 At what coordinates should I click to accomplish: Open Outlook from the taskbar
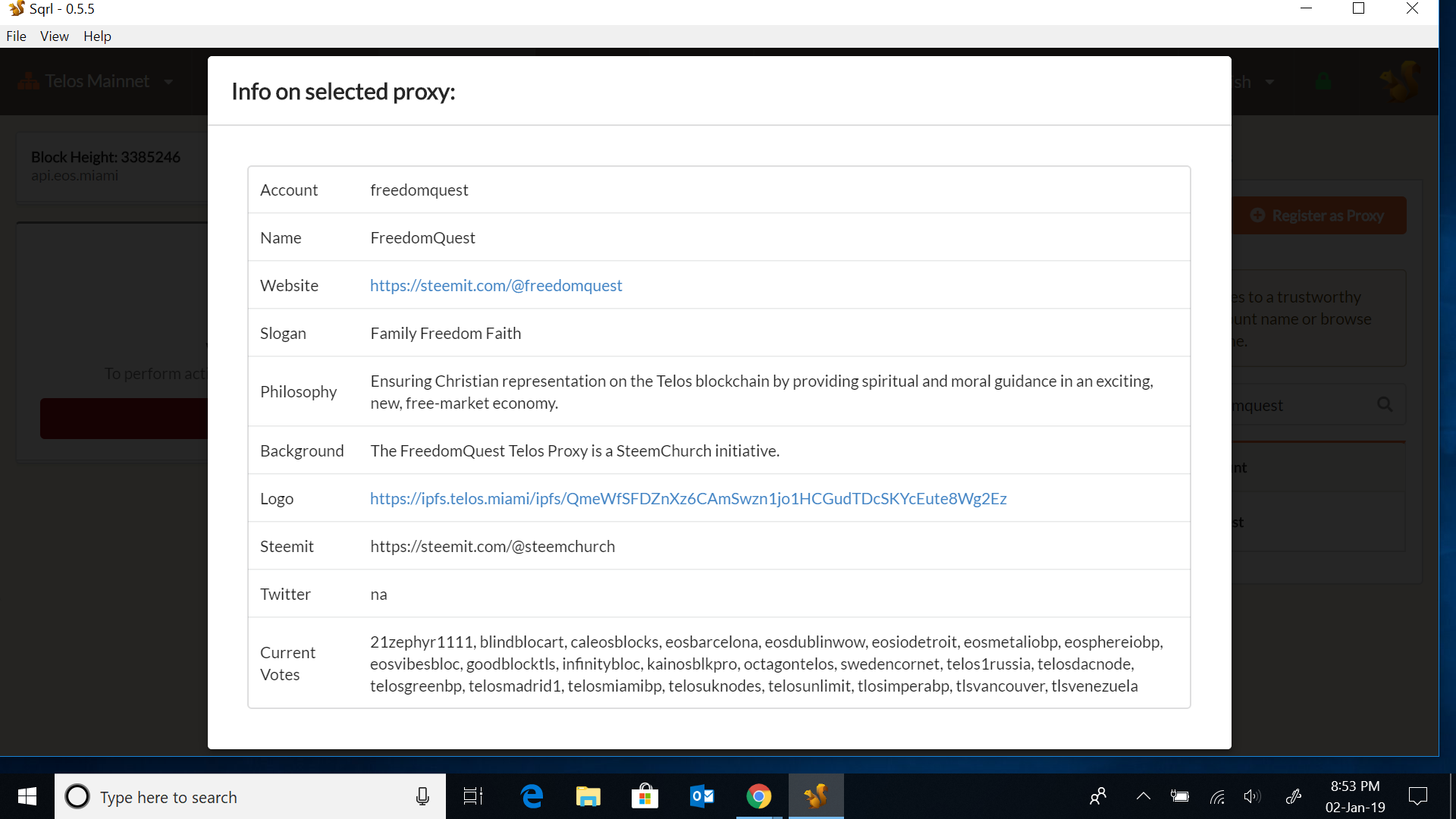(x=701, y=796)
